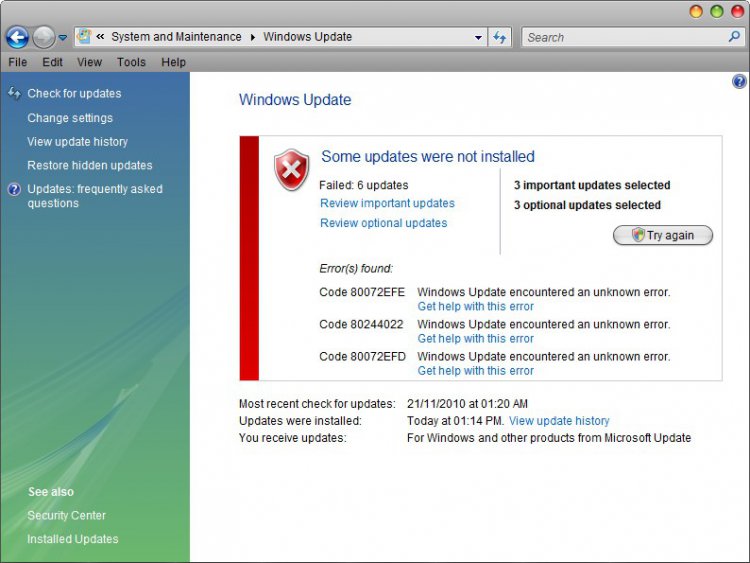Viewport: 750px width, 563px height.
Task: Click '3 important updates selected' text
Action: 592,185
